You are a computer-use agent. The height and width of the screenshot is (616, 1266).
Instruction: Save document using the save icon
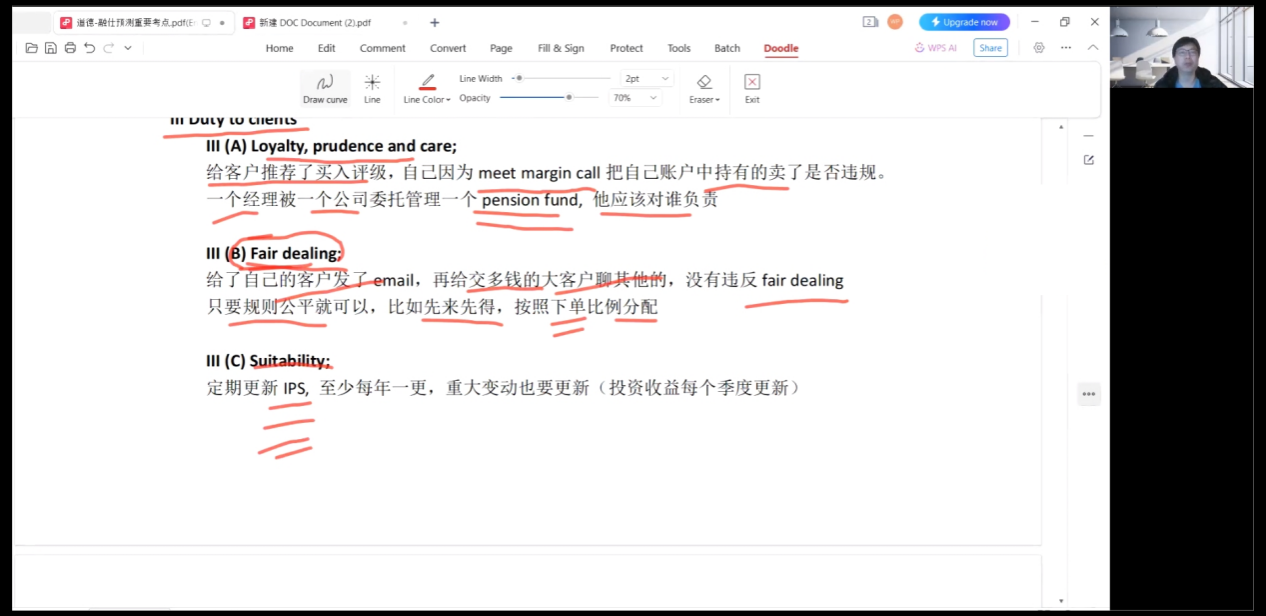[x=51, y=48]
